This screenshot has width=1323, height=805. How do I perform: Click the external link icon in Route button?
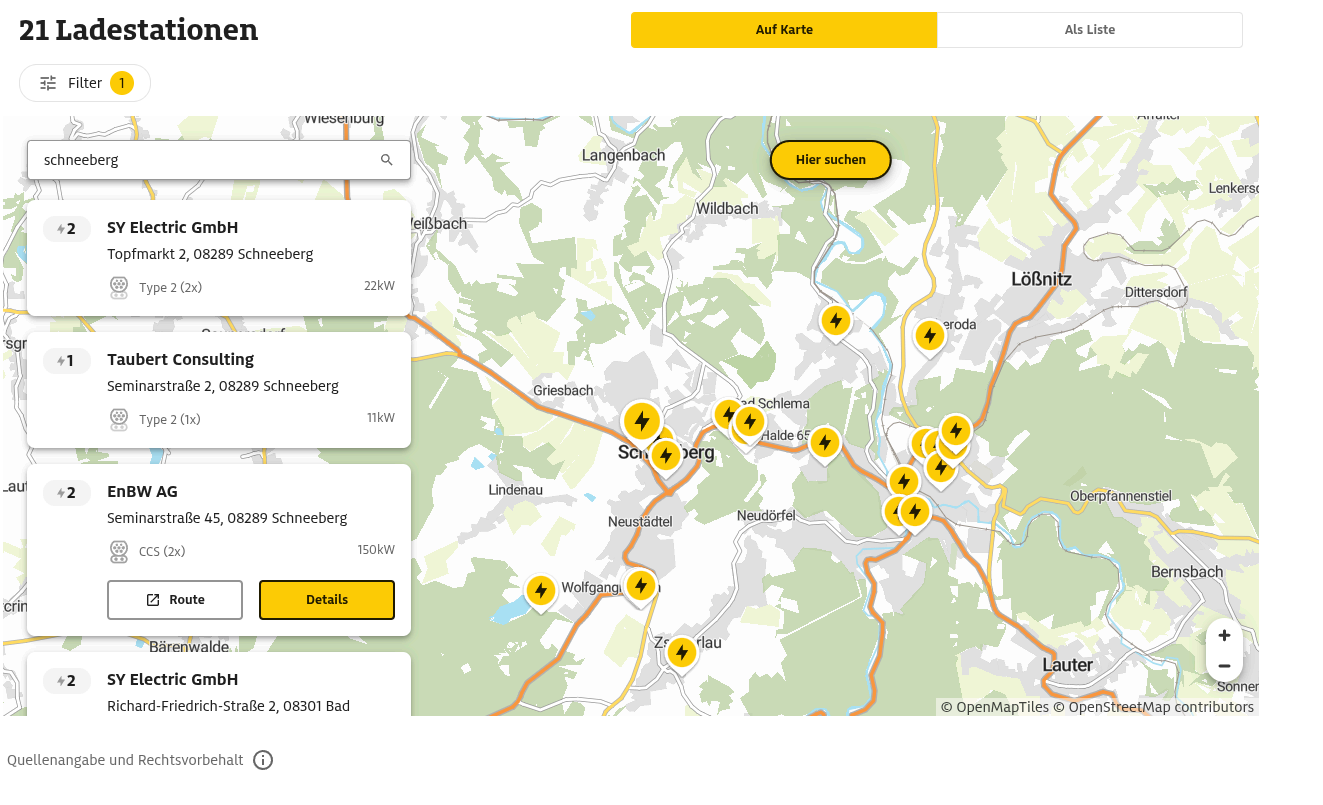pyautogui.click(x=153, y=600)
